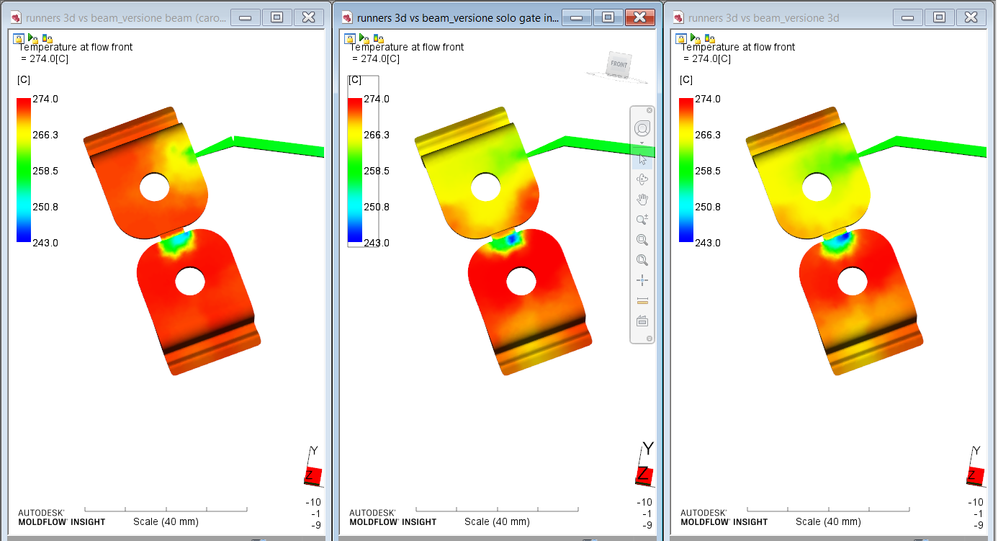998x541 pixels.
Task: Minimize the left 'versione beam' window
Action: click(x=245, y=18)
